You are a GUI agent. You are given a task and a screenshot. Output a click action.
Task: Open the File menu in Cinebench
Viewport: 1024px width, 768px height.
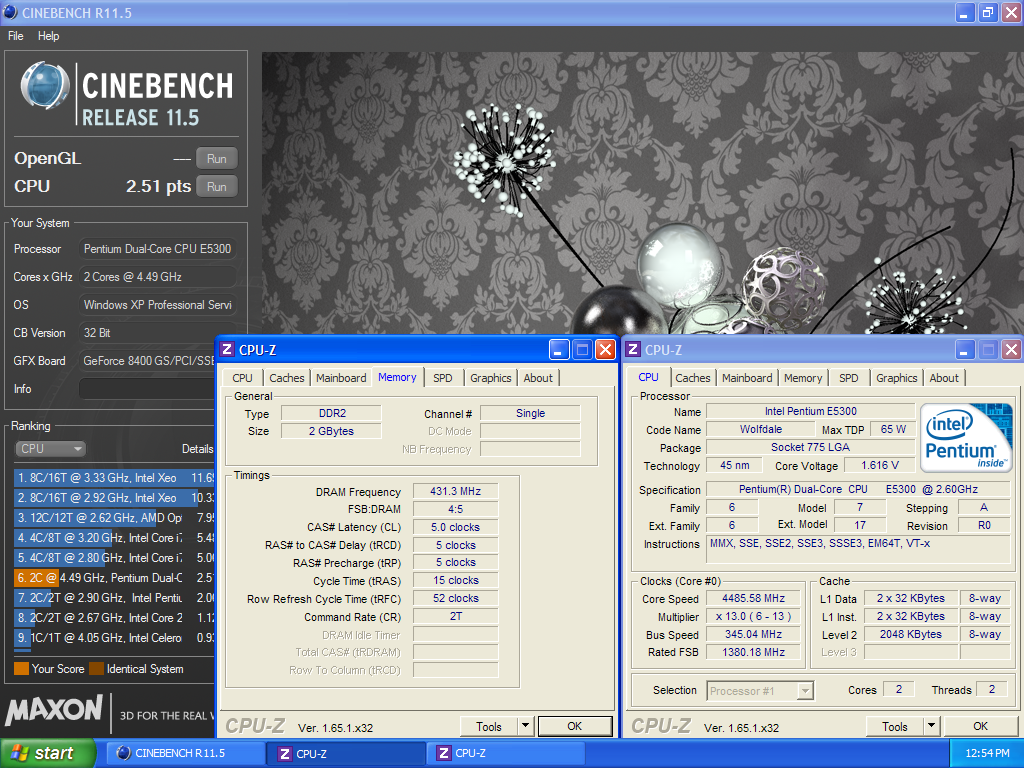[16, 36]
